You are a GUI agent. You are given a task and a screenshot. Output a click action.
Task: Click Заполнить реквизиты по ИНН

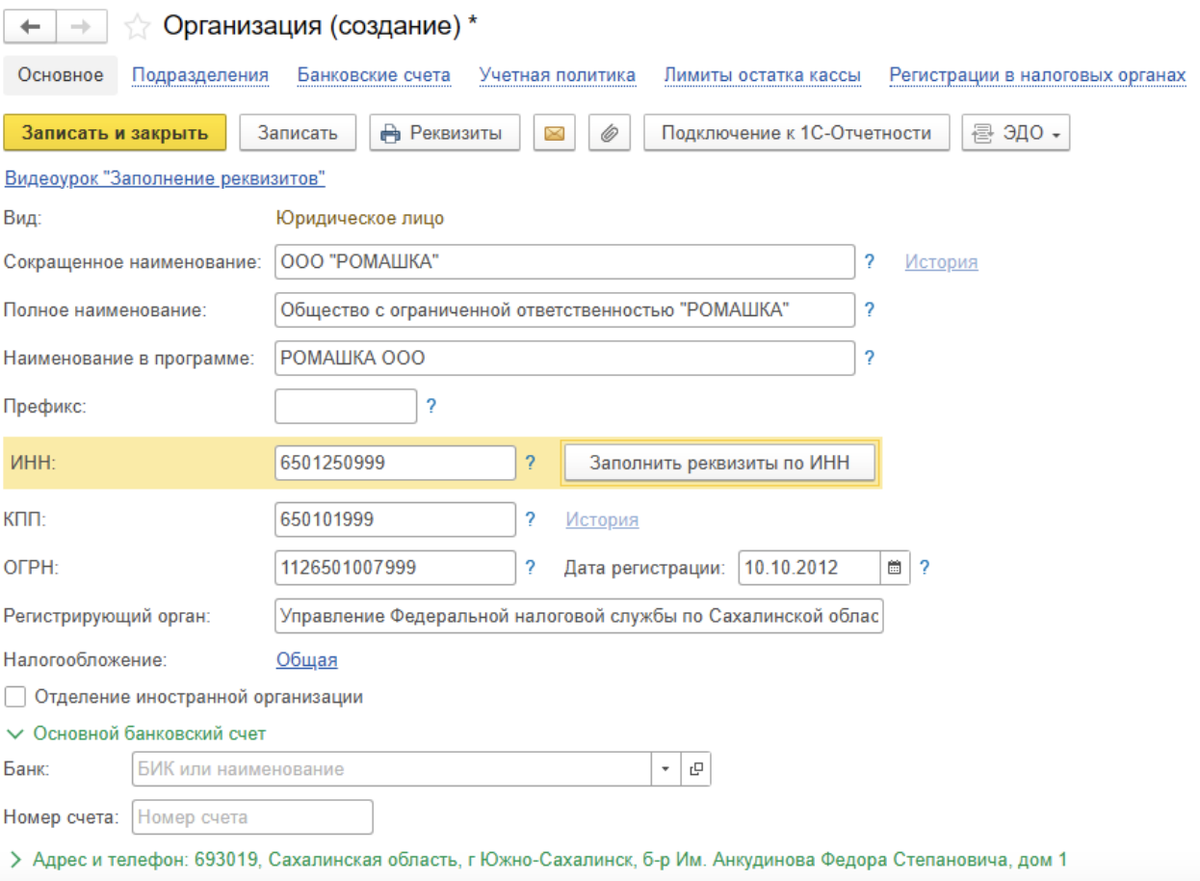(x=720, y=463)
